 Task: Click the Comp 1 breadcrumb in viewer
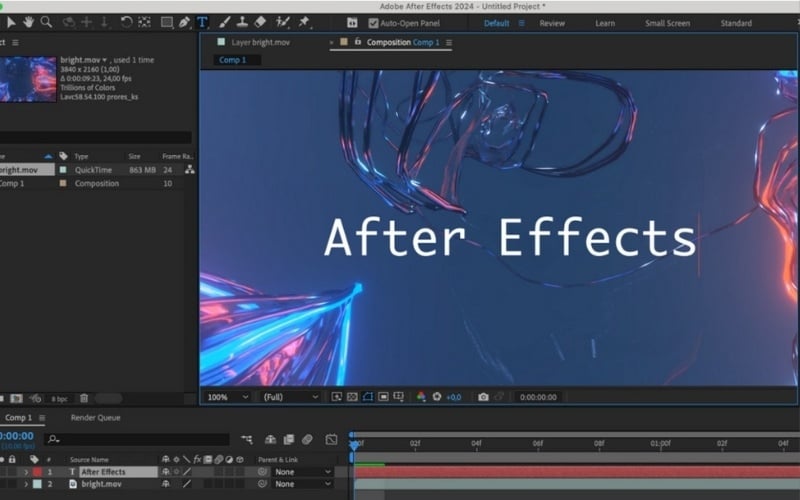(233, 60)
